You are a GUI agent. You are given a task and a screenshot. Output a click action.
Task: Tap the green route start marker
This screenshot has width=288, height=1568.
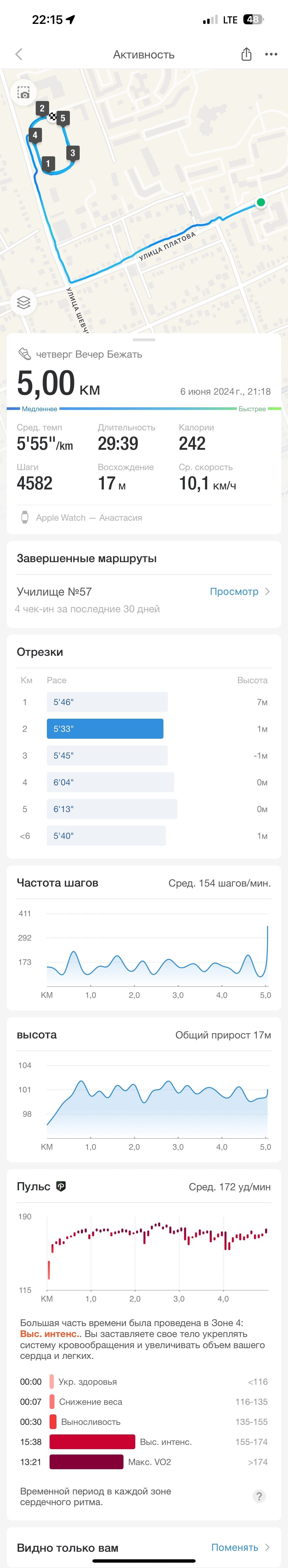(x=261, y=203)
